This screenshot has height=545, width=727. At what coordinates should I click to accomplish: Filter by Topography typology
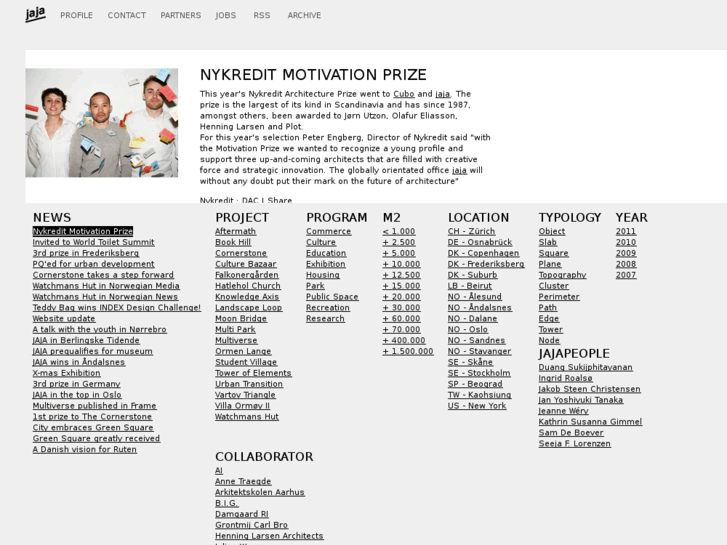coord(562,275)
